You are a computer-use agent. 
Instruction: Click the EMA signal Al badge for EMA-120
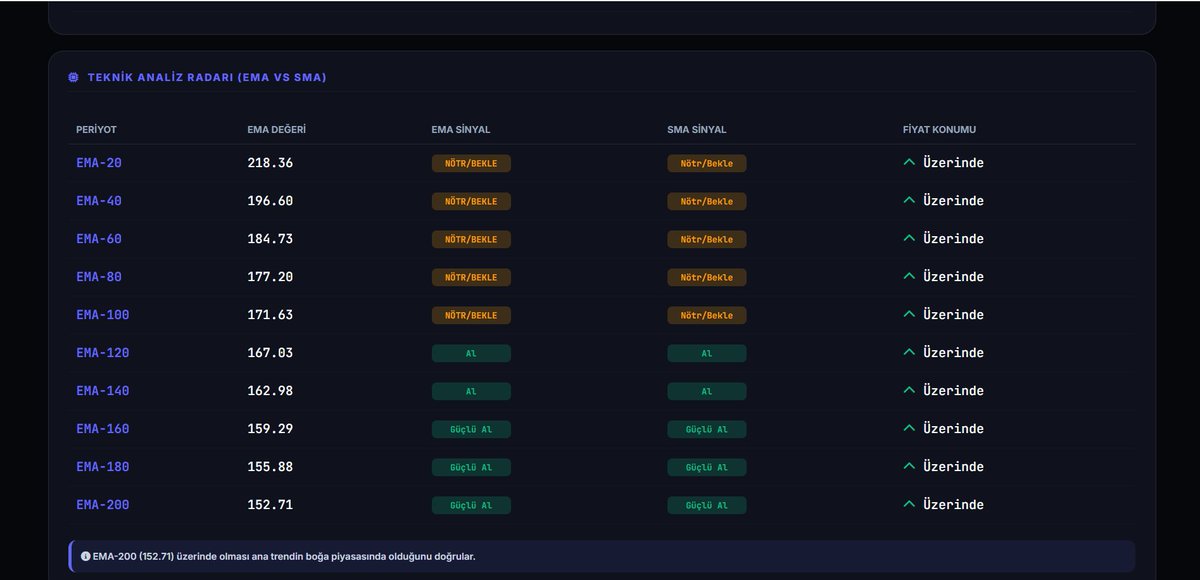[x=471, y=353]
